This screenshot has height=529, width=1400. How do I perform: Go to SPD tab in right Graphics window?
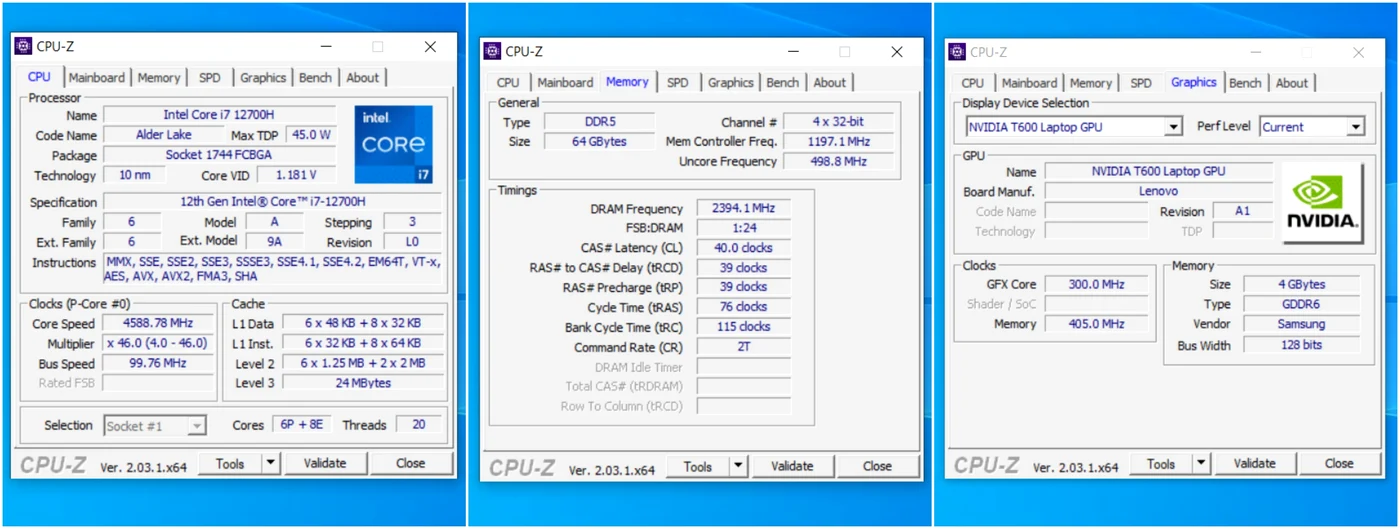point(1141,83)
